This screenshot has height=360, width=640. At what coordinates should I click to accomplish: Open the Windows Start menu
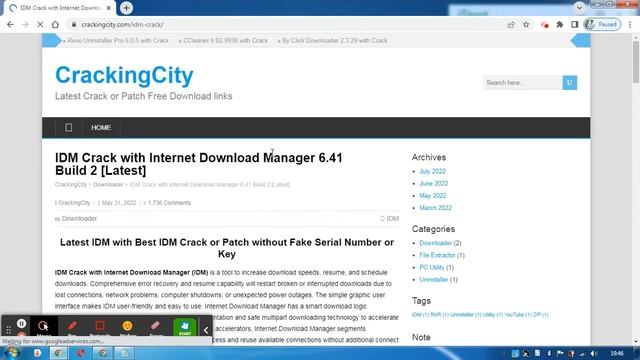[11, 353]
